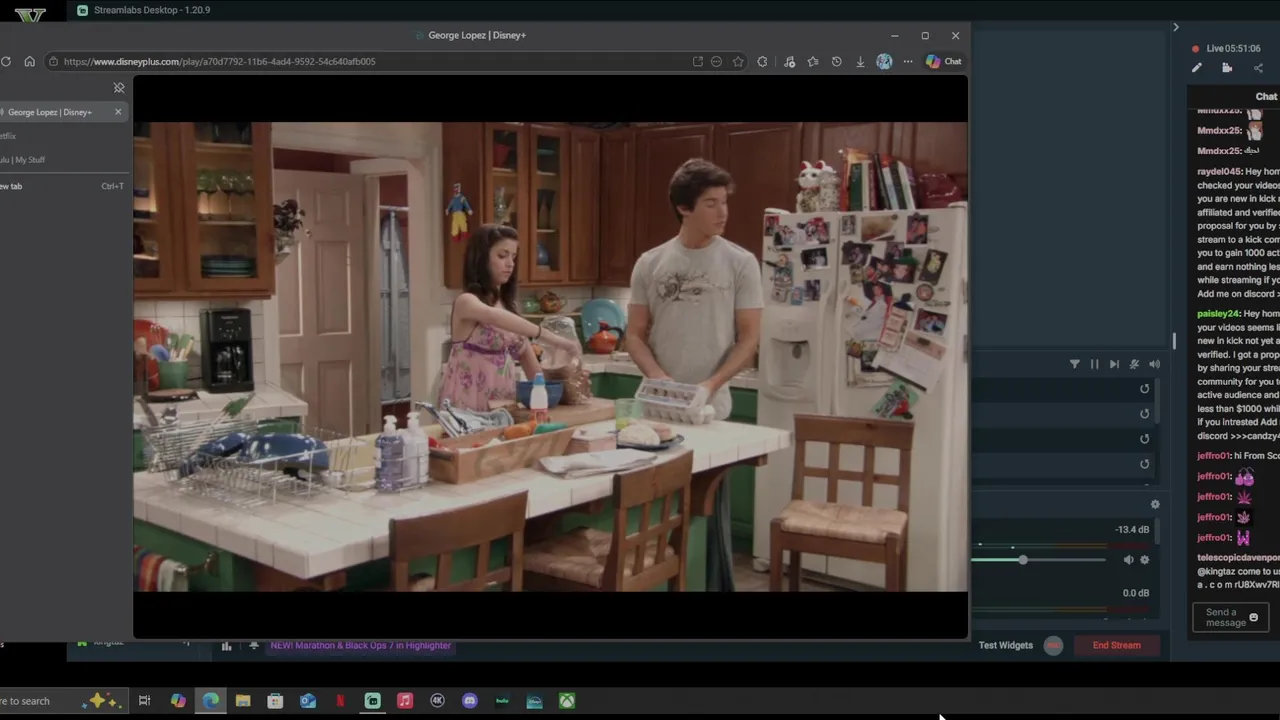
Task: Open page in app icon in address bar
Action: click(697, 61)
